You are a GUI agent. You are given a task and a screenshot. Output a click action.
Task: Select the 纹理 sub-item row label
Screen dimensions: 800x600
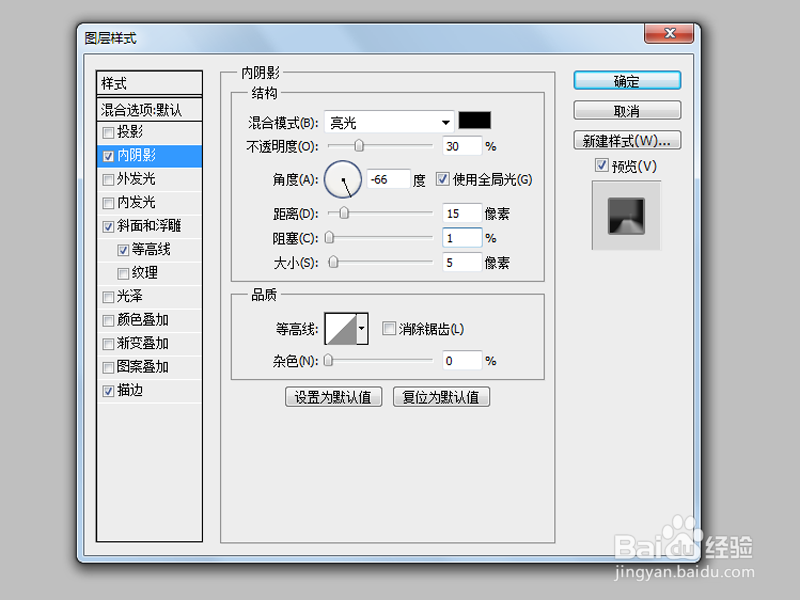145,273
